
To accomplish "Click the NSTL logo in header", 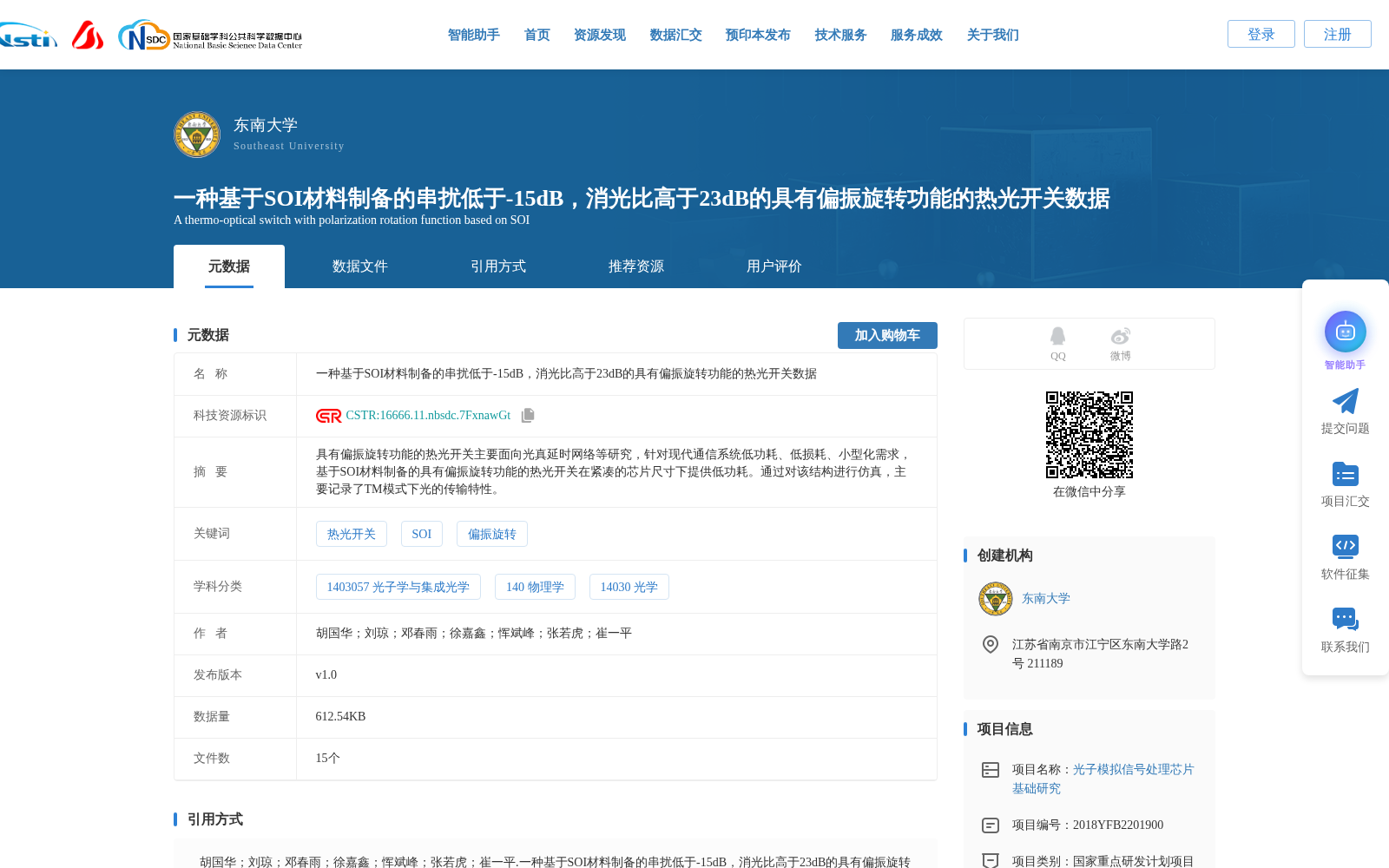I will tap(28, 36).
